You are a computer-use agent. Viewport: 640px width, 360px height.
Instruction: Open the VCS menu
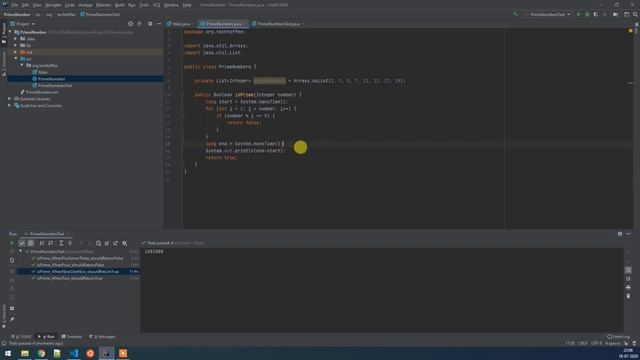click(x=157, y=5)
